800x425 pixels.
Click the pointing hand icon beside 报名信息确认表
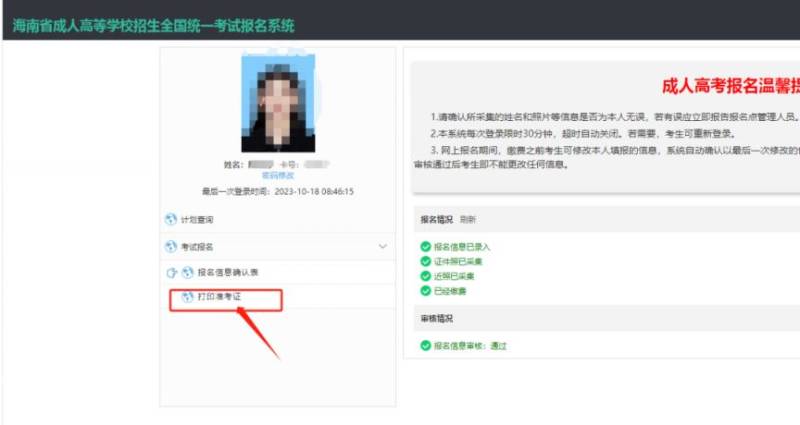pyautogui.click(x=170, y=272)
